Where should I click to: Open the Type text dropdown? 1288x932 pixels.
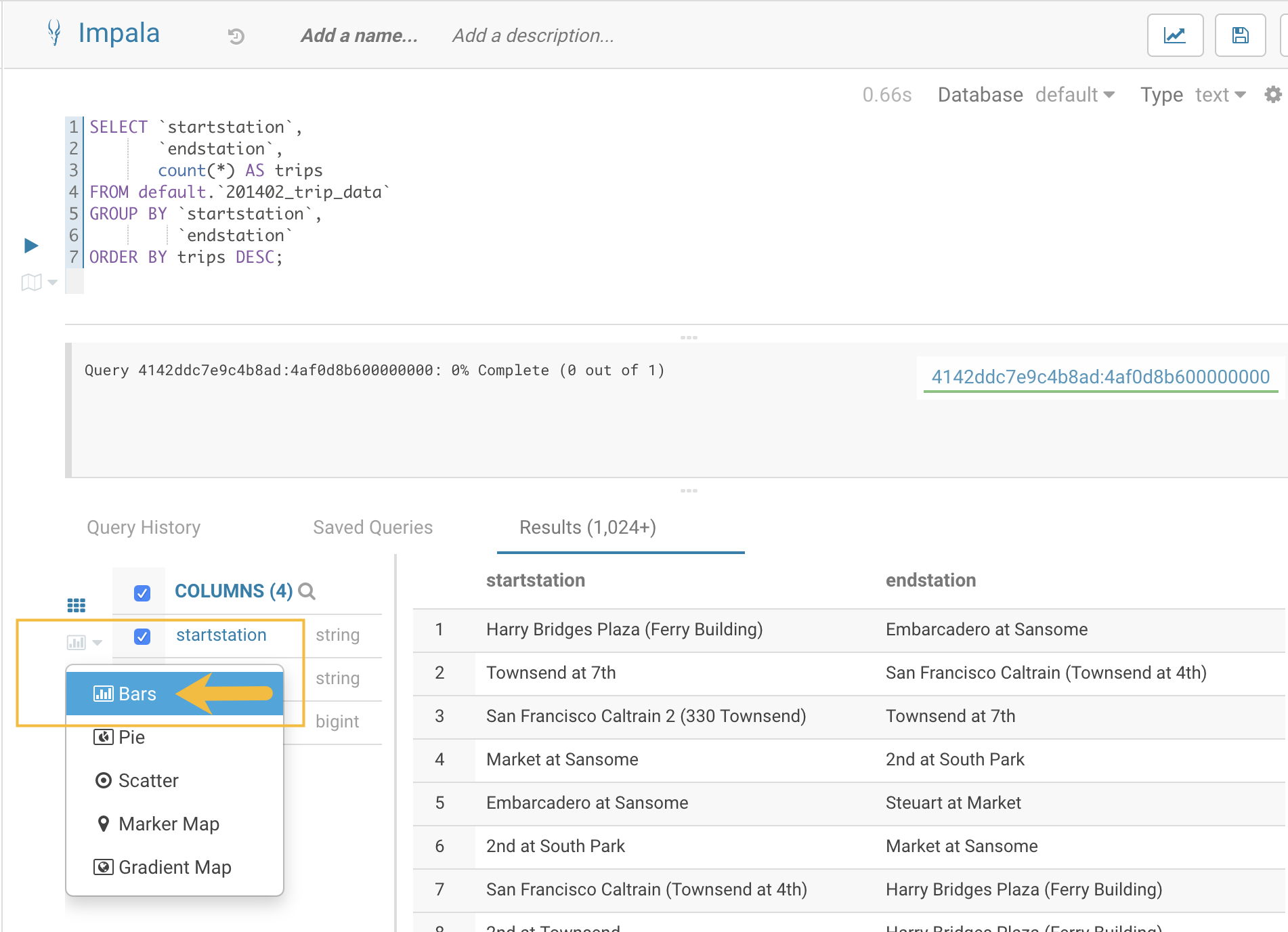coord(1220,95)
